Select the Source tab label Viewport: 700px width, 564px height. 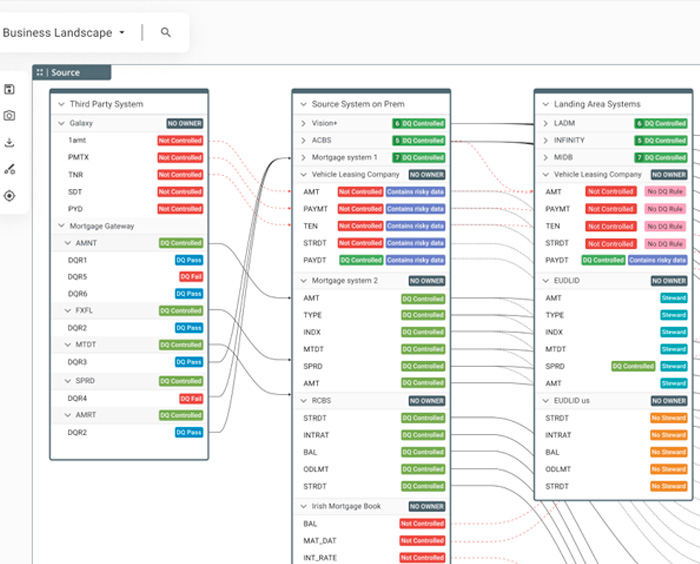(65, 72)
